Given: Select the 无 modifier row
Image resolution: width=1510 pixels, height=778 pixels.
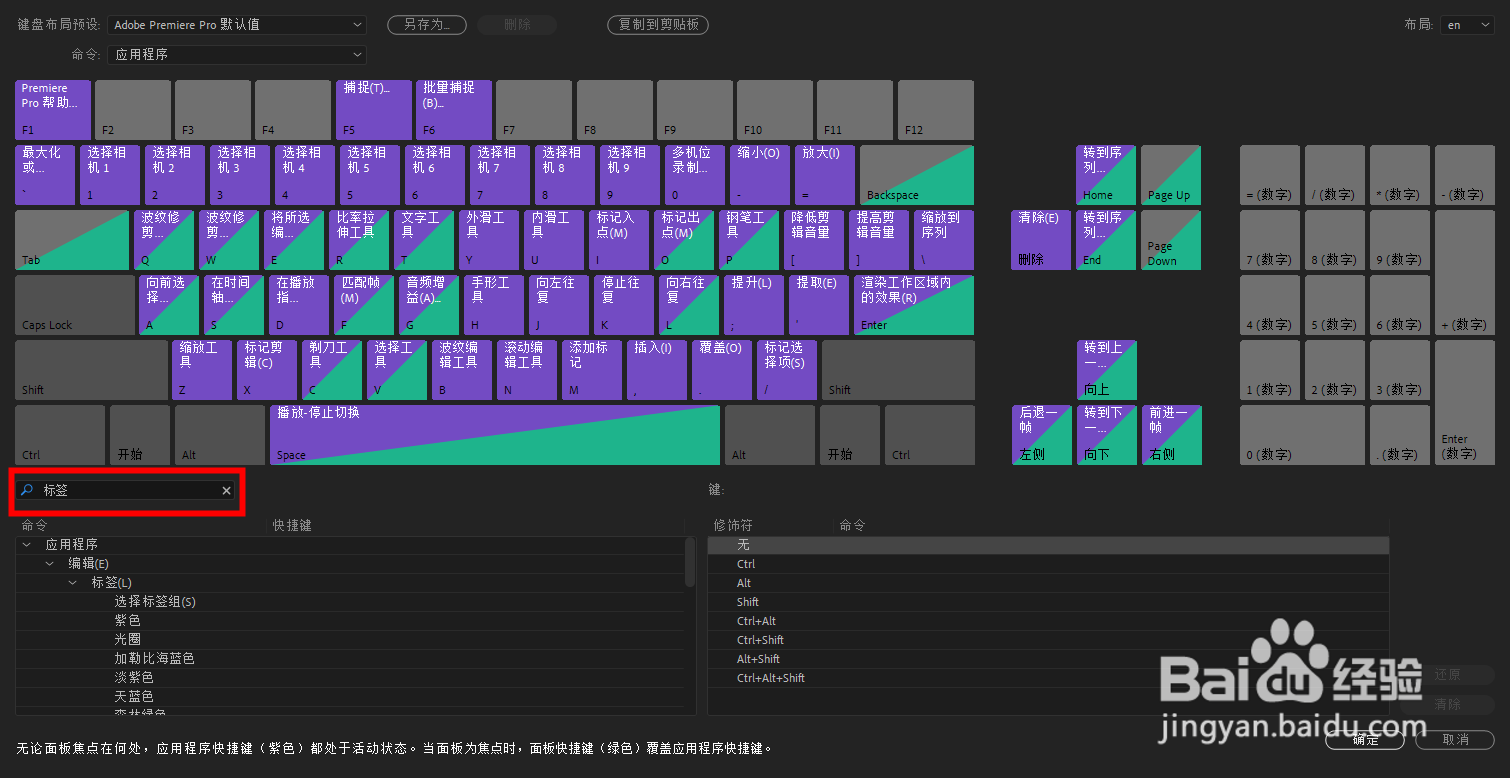Looking at the screenshot, I should coord(1048,545).
